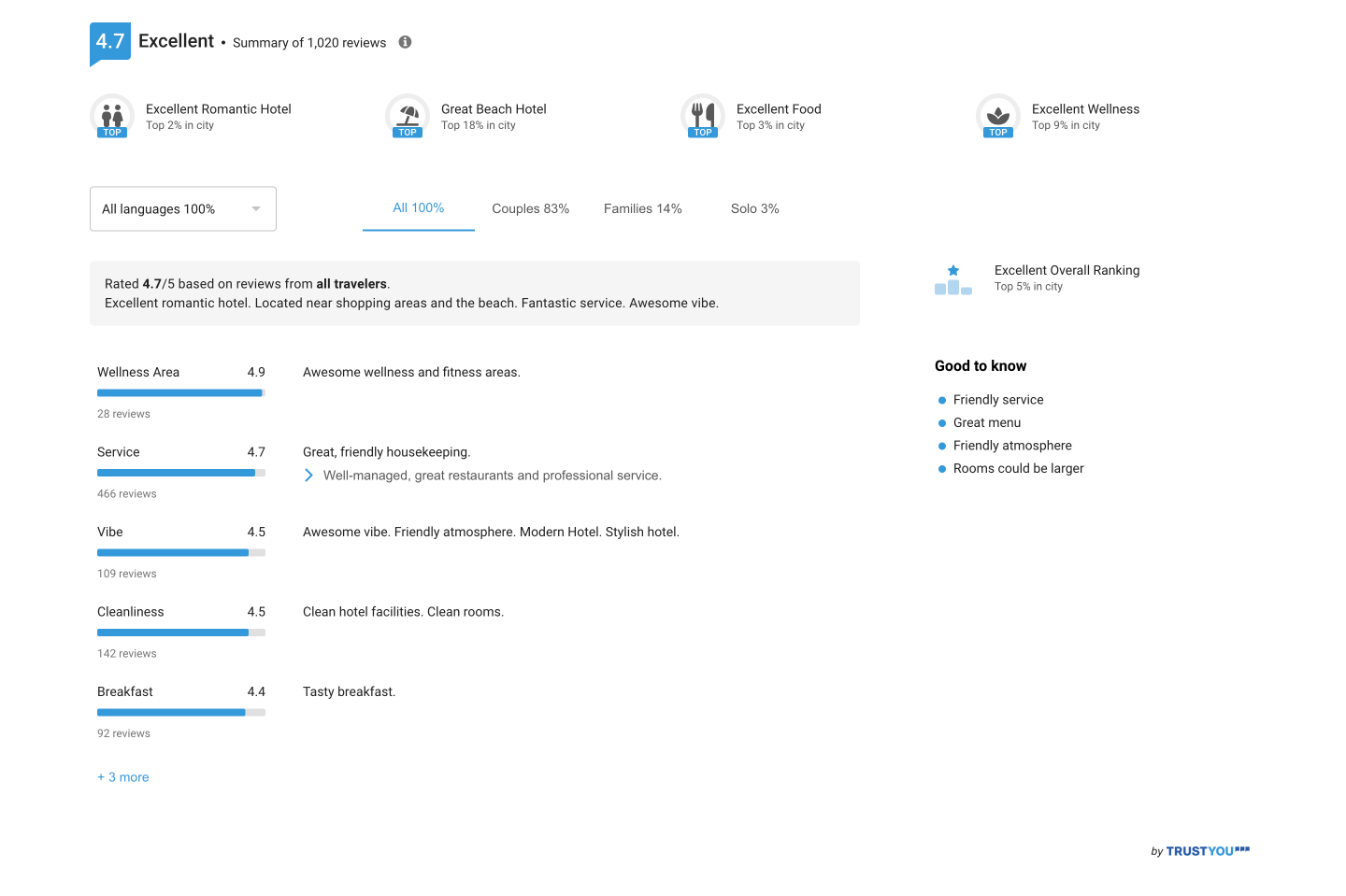Click the Excellent Food cutlery badge icon

coord(703,116)
